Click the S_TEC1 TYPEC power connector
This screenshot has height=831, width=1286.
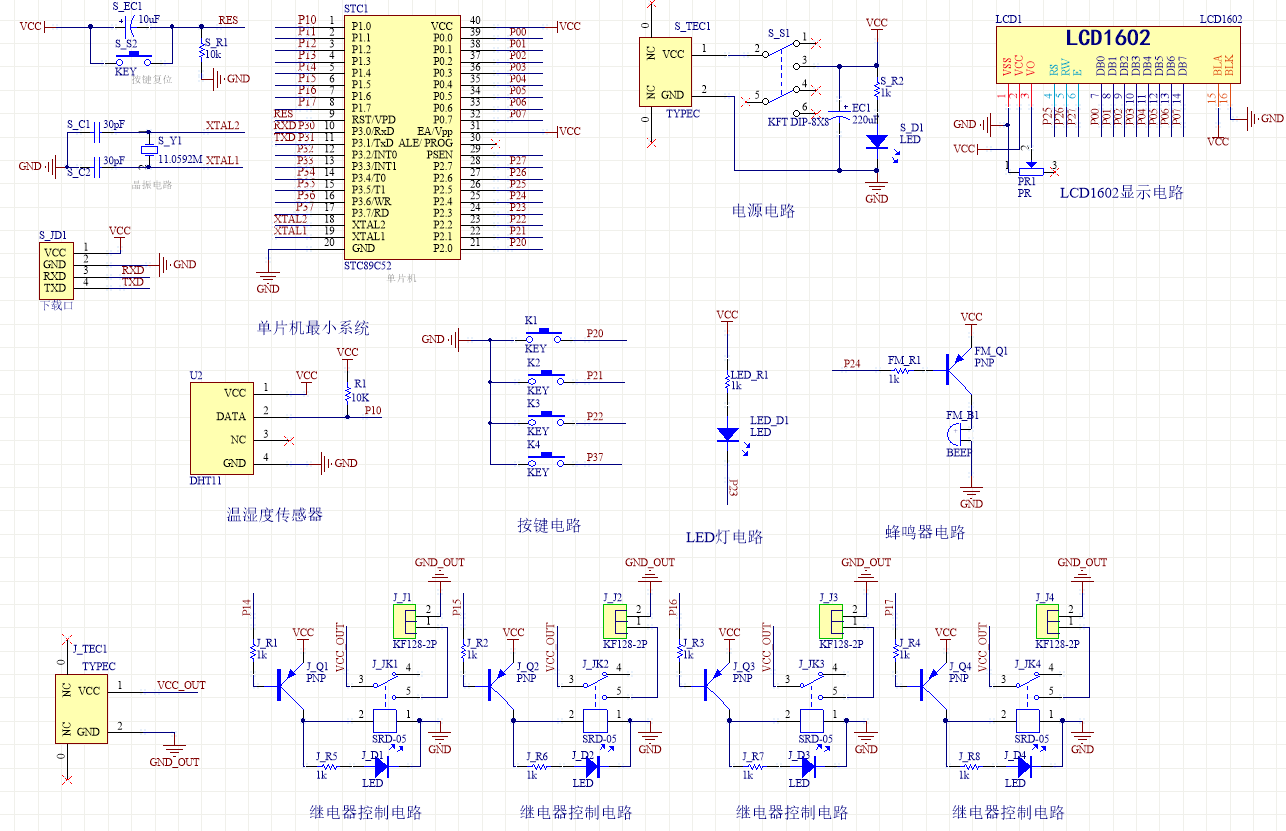(665, 72)
